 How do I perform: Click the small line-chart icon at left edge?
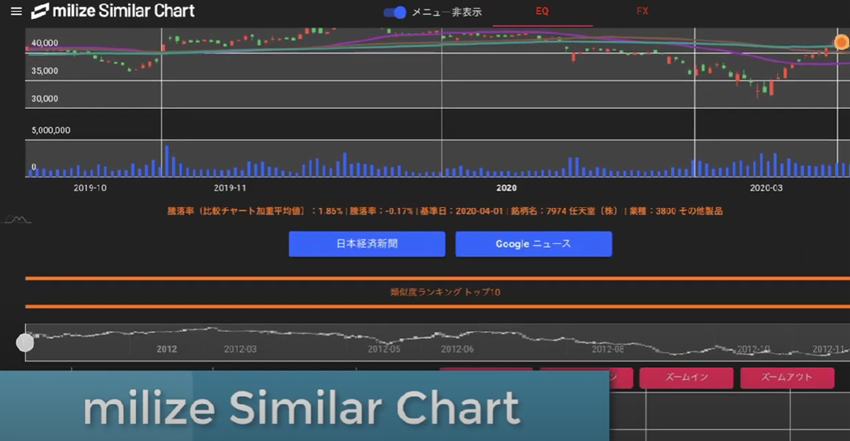[18, 219]
